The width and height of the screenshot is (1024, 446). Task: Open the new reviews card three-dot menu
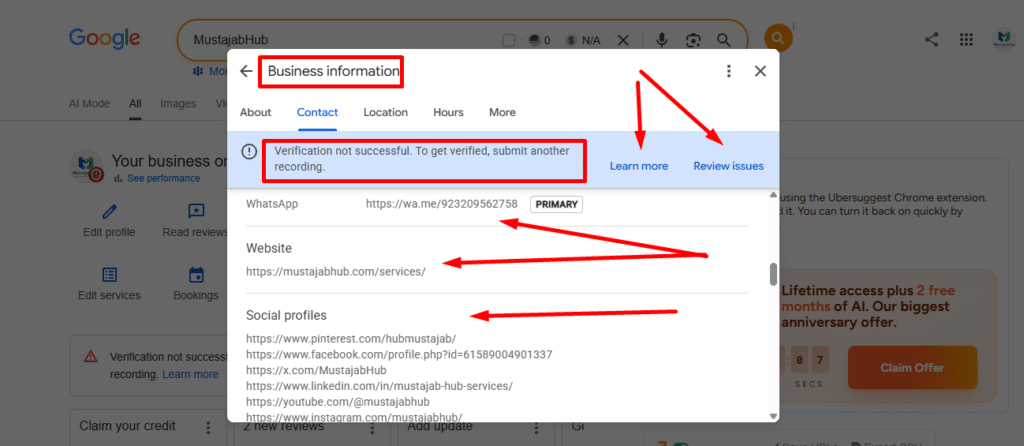pos(372,428)
